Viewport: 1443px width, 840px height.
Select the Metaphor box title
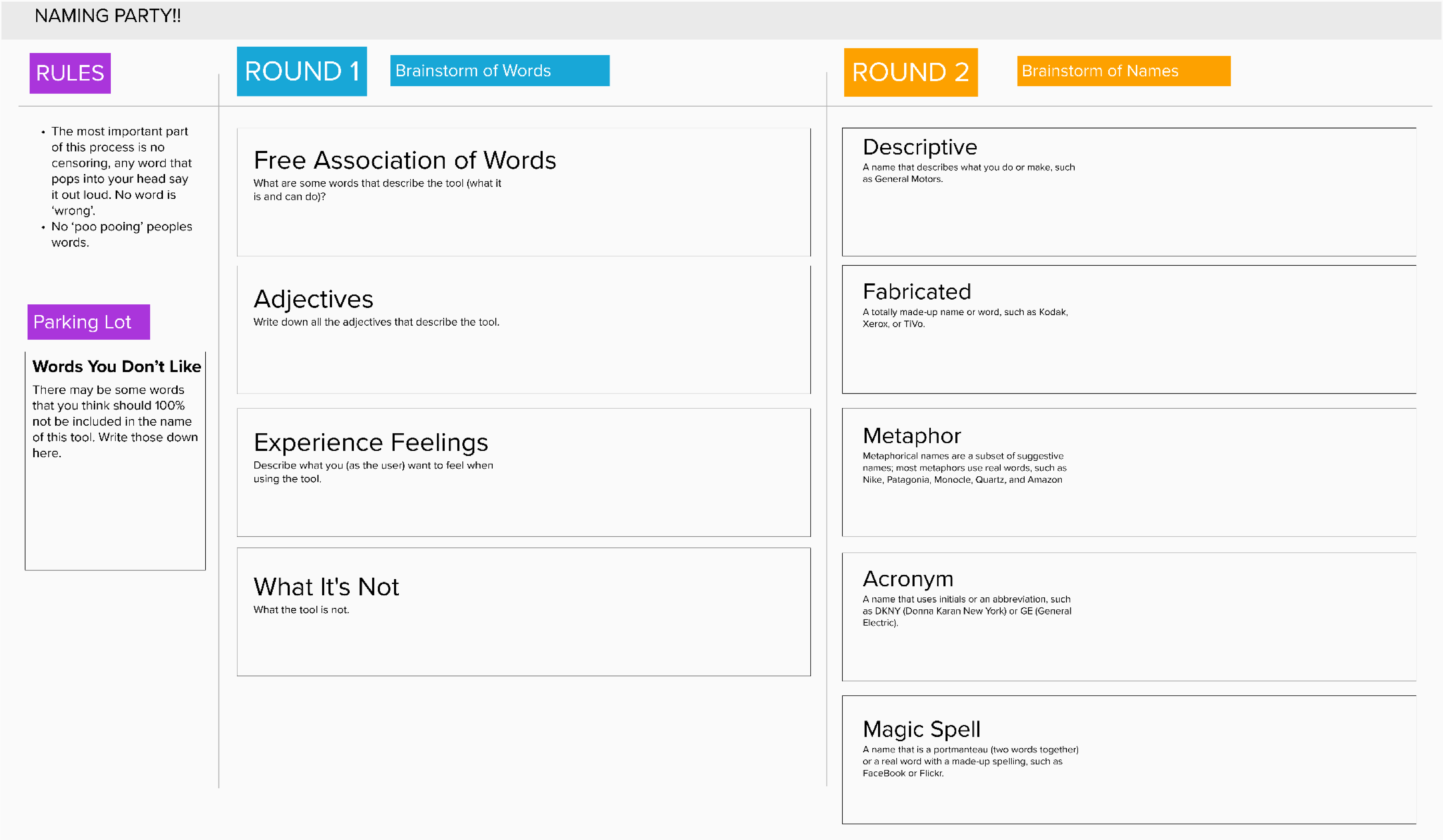point(912,436)
